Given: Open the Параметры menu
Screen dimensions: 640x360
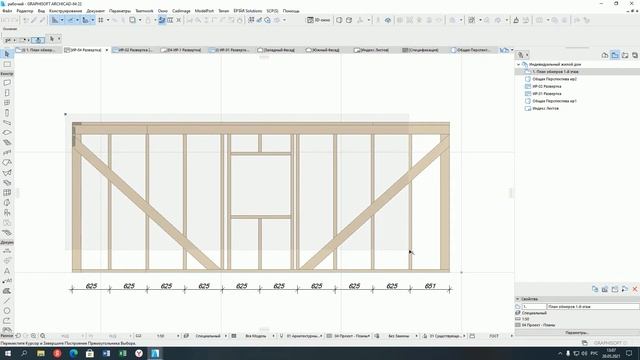Looking at the screenshot, I should click(120, 11).
